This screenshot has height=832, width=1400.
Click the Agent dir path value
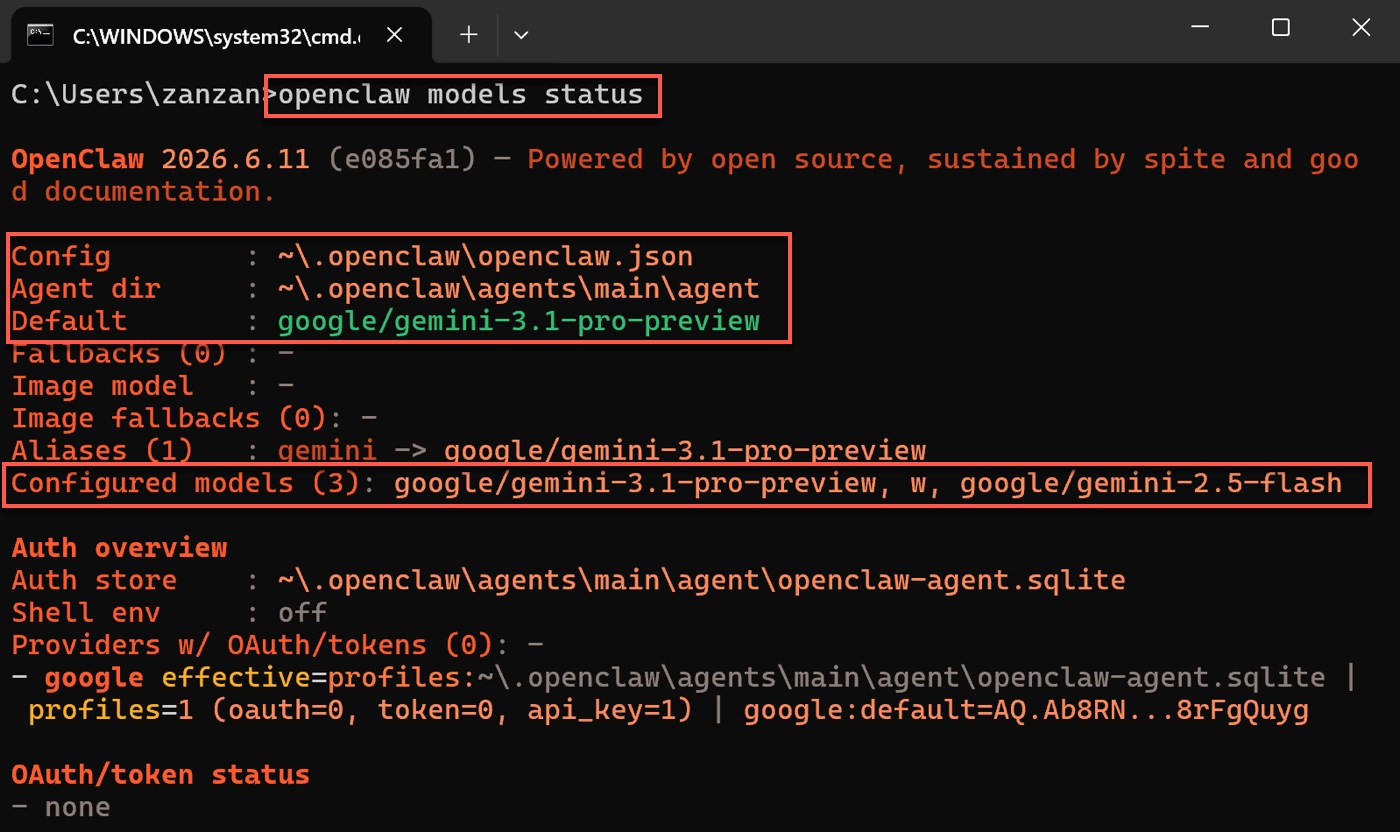point(519,289)
